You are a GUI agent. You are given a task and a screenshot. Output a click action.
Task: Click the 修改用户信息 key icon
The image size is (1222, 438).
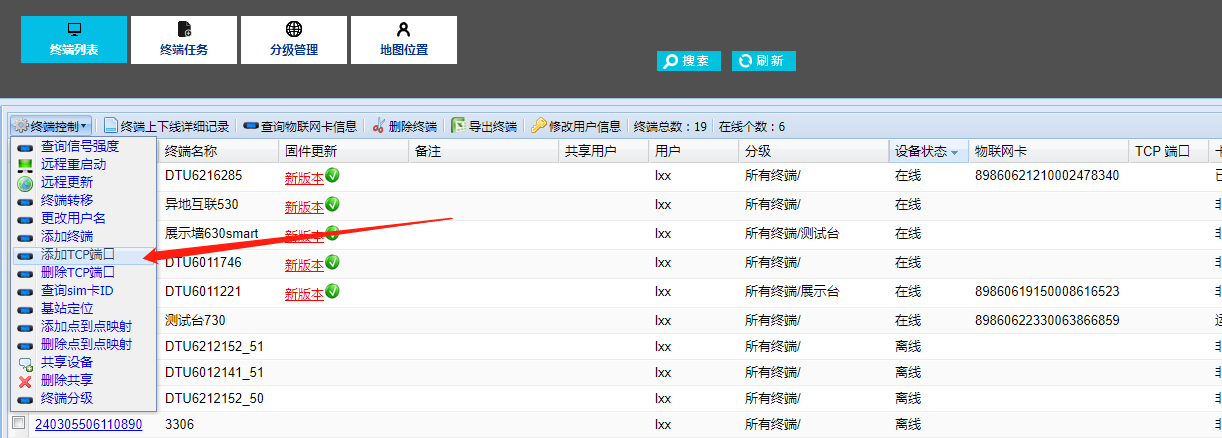click(x=538, y=126)
